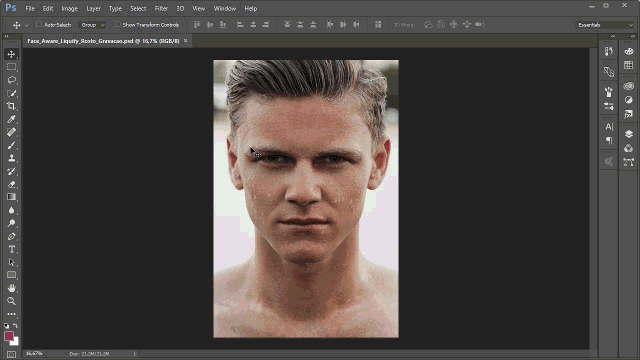Expand the tools panel double arrow
This screenshot has width=640, height=360.
(x=7, y=36)
